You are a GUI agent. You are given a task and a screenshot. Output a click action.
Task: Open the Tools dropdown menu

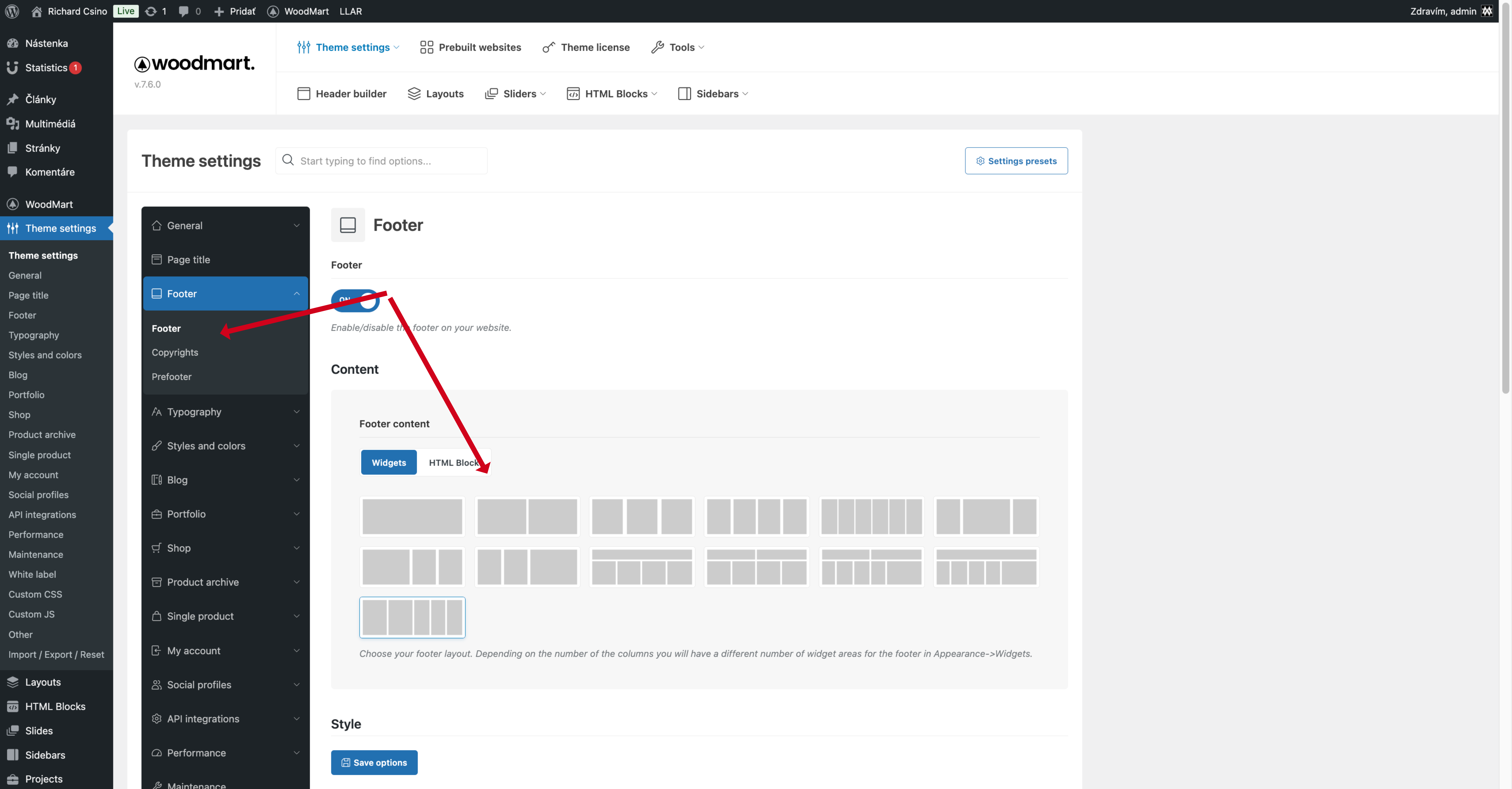point(678,47)
